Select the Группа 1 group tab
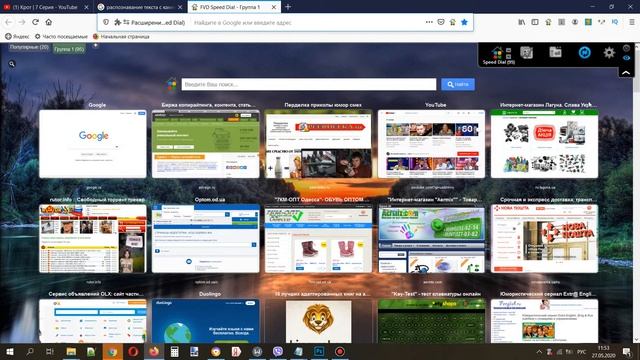640x360 pixels. 69,49
